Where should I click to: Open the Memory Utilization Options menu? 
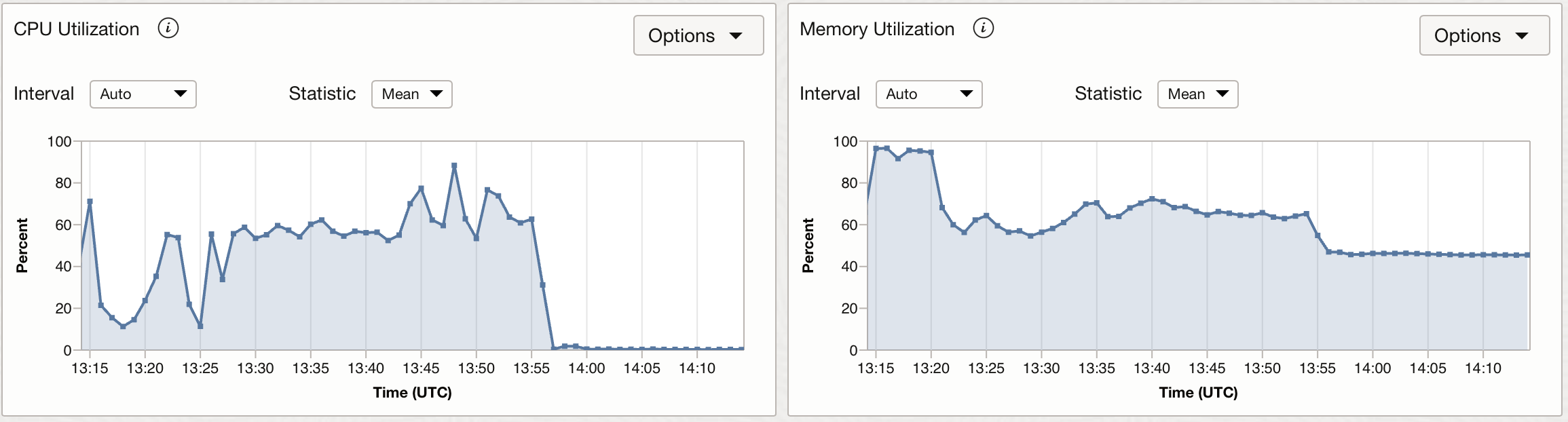(1485, 35)
